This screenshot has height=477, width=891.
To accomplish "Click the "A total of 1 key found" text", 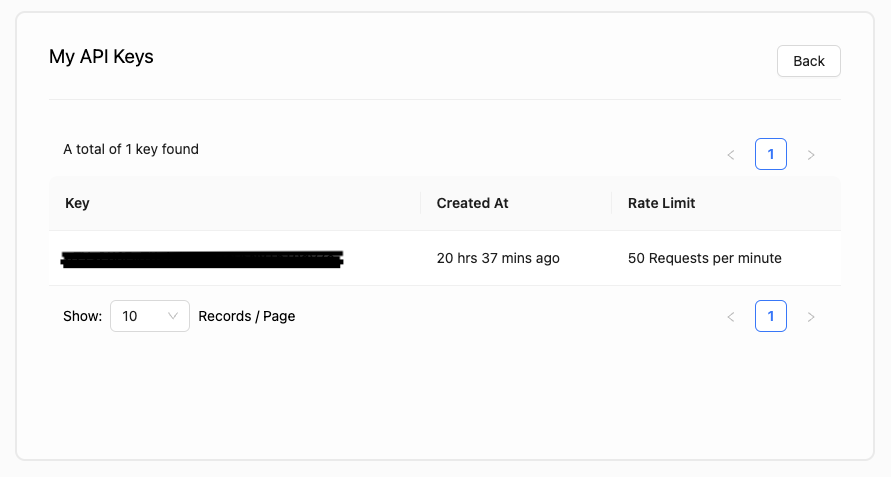I will 131,149.
